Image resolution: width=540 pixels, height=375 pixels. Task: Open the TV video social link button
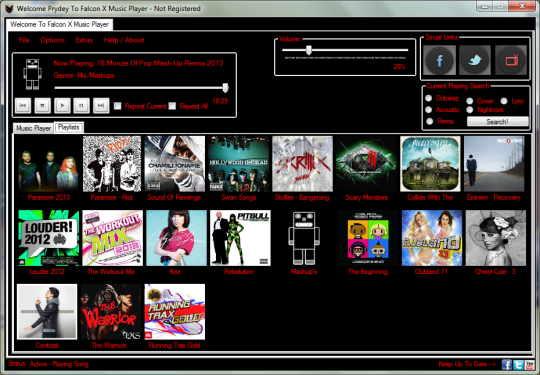511,60
